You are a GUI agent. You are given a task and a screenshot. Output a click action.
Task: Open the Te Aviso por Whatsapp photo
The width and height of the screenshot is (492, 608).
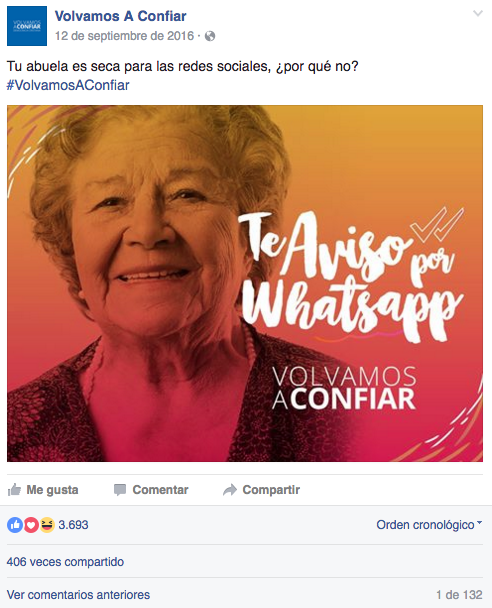click(245, 283)
